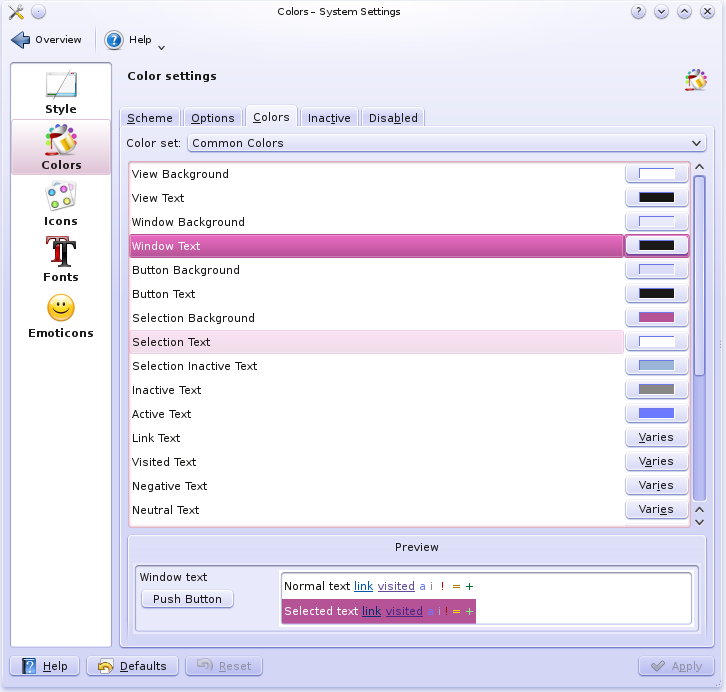726x692 pixels.
Task: Click the Reset button
Action: click(224, 666)
